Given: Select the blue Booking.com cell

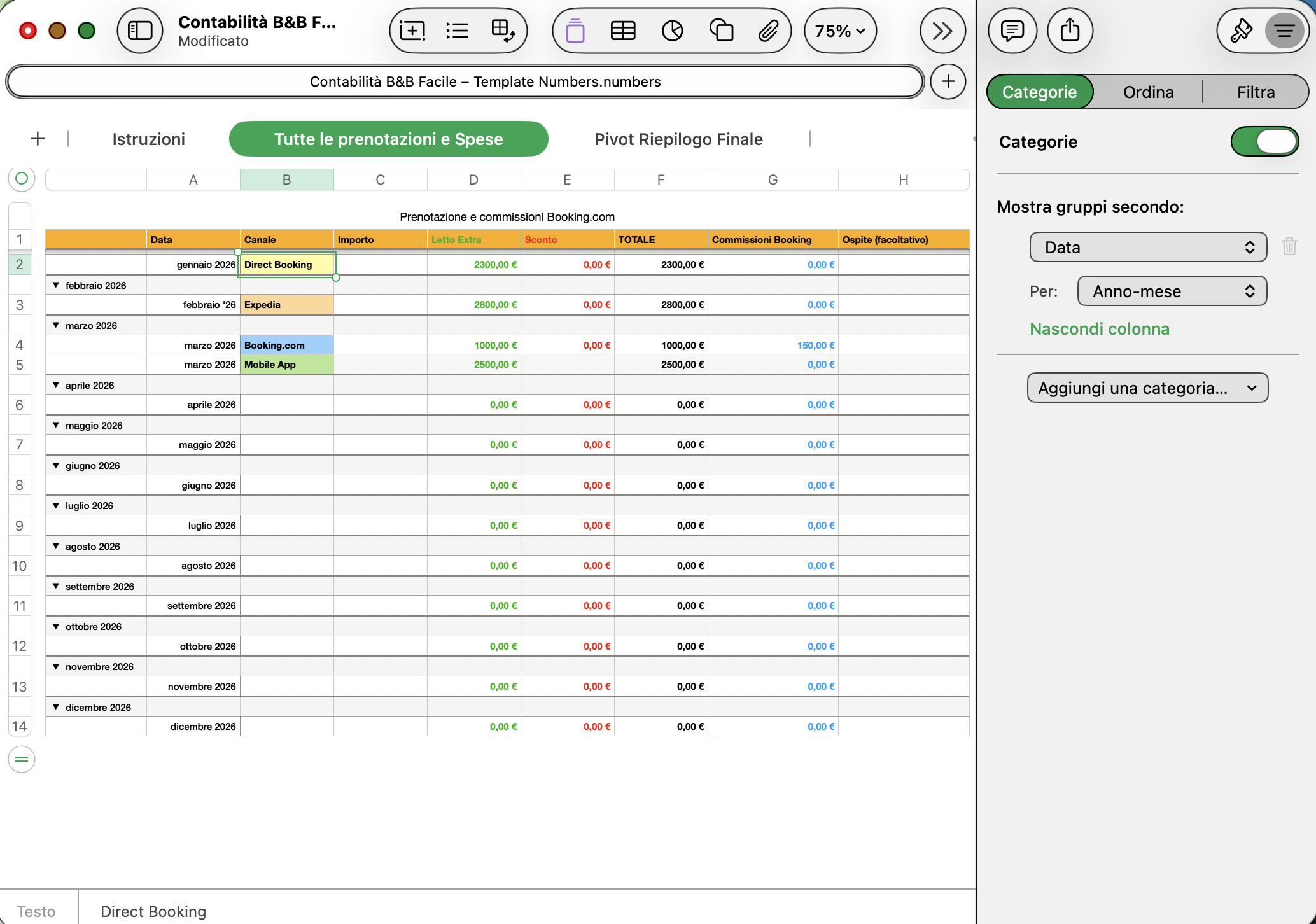Looking at the screenshot, I should pyautogui.click(x=286, y=345).
